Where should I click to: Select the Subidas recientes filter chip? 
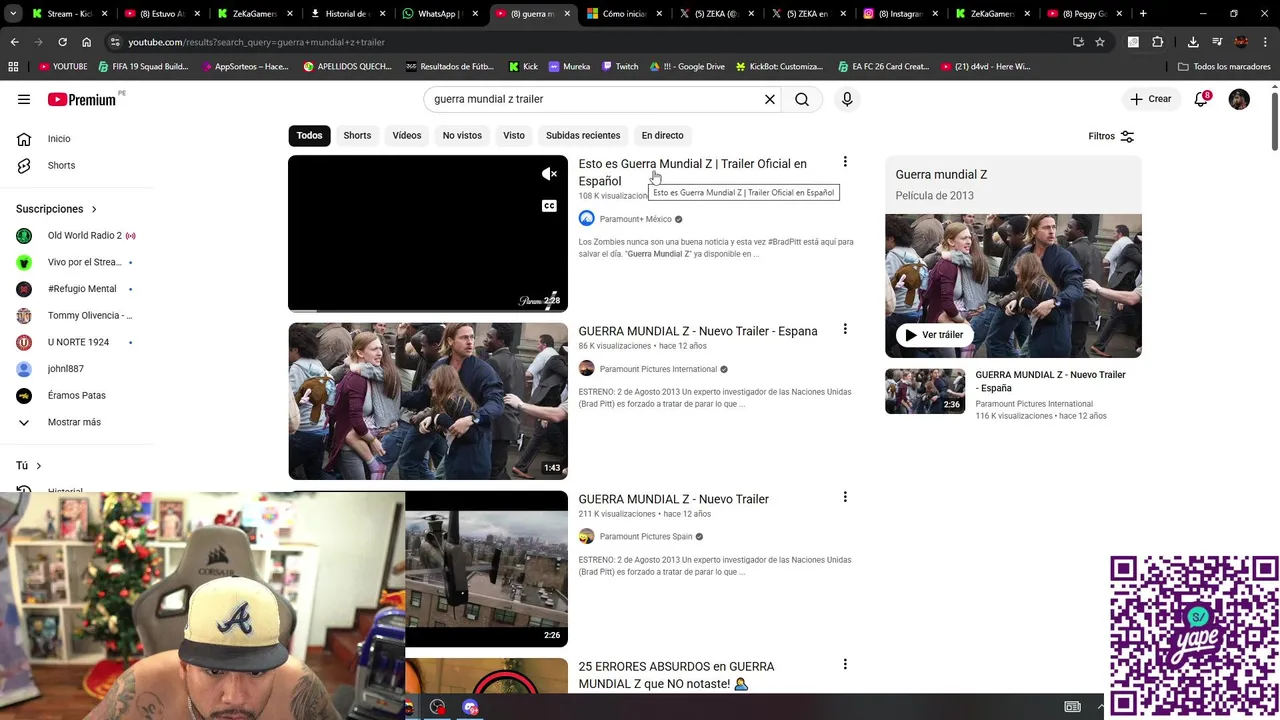coord(583,135)
